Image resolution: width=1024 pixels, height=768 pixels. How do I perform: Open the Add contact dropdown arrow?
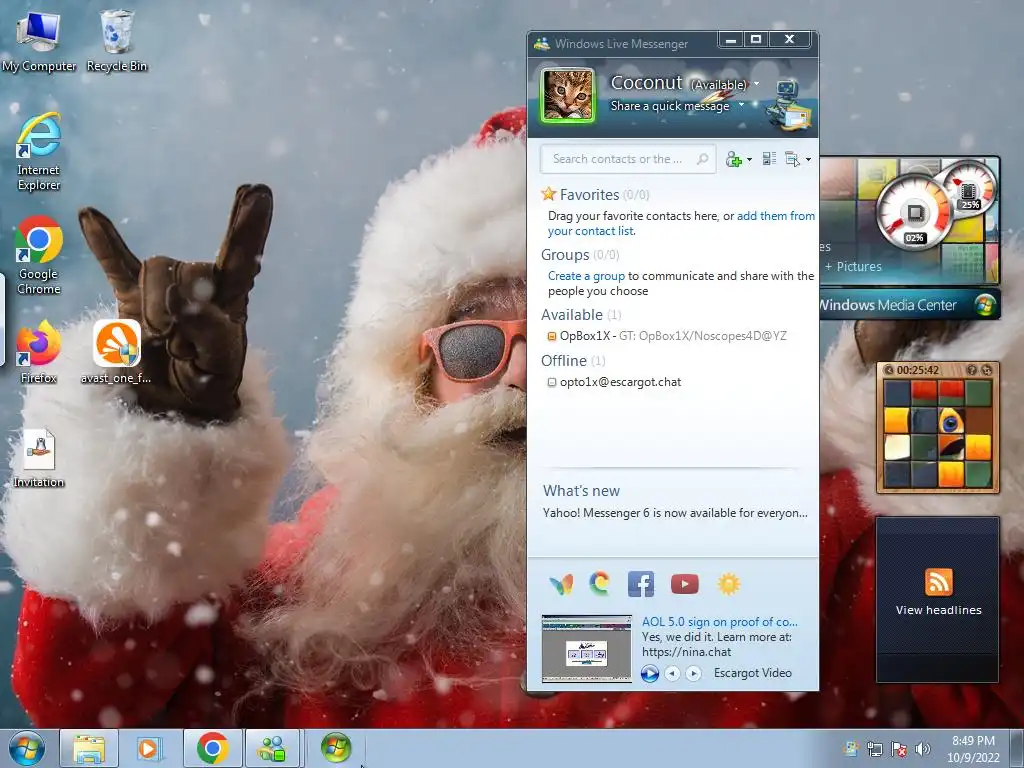pos(749,159)
